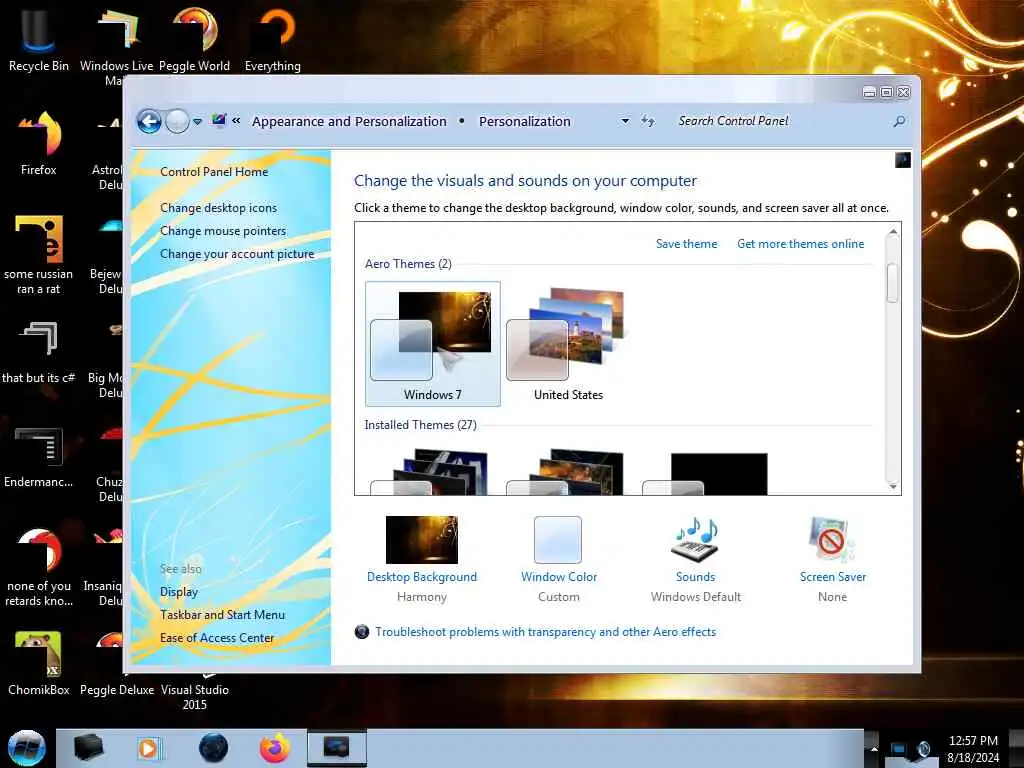Close the Personalization window
Viewport: 1024px width, 768px height.
tap(904, 93)
